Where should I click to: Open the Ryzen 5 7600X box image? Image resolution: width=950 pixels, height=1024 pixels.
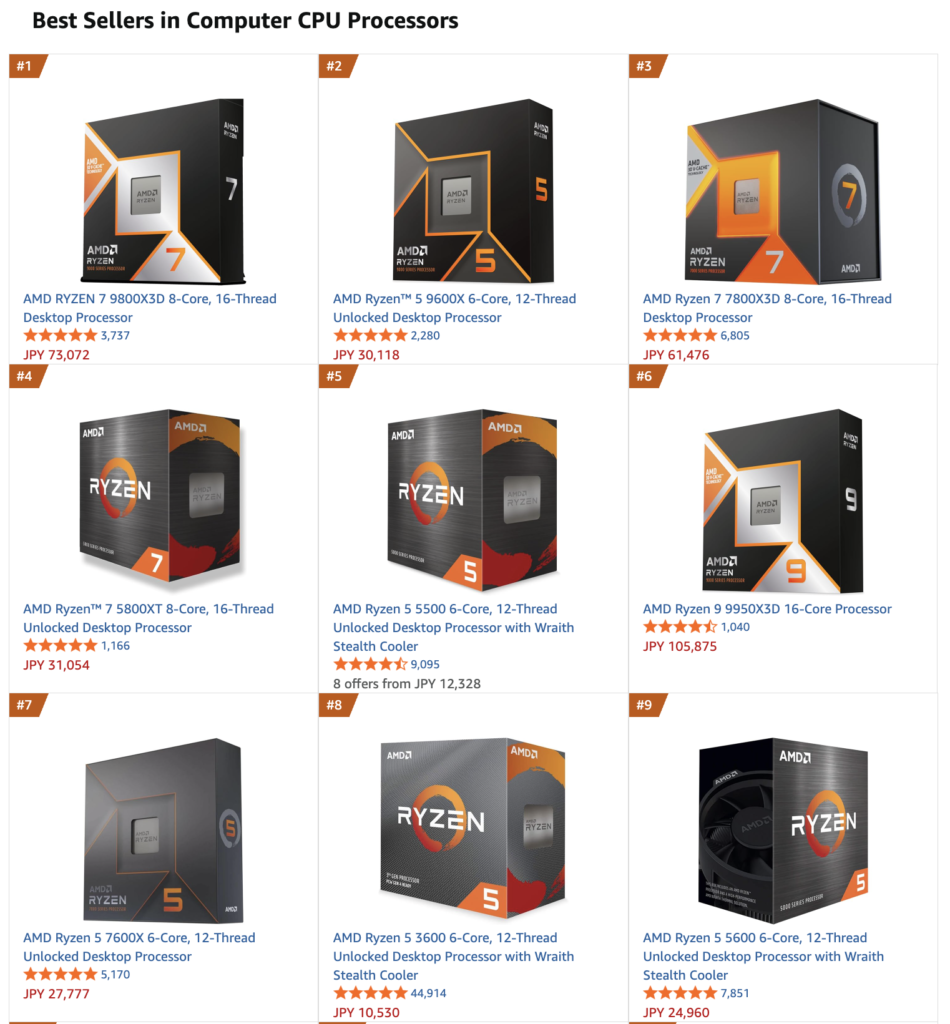[x=163, y=831]
